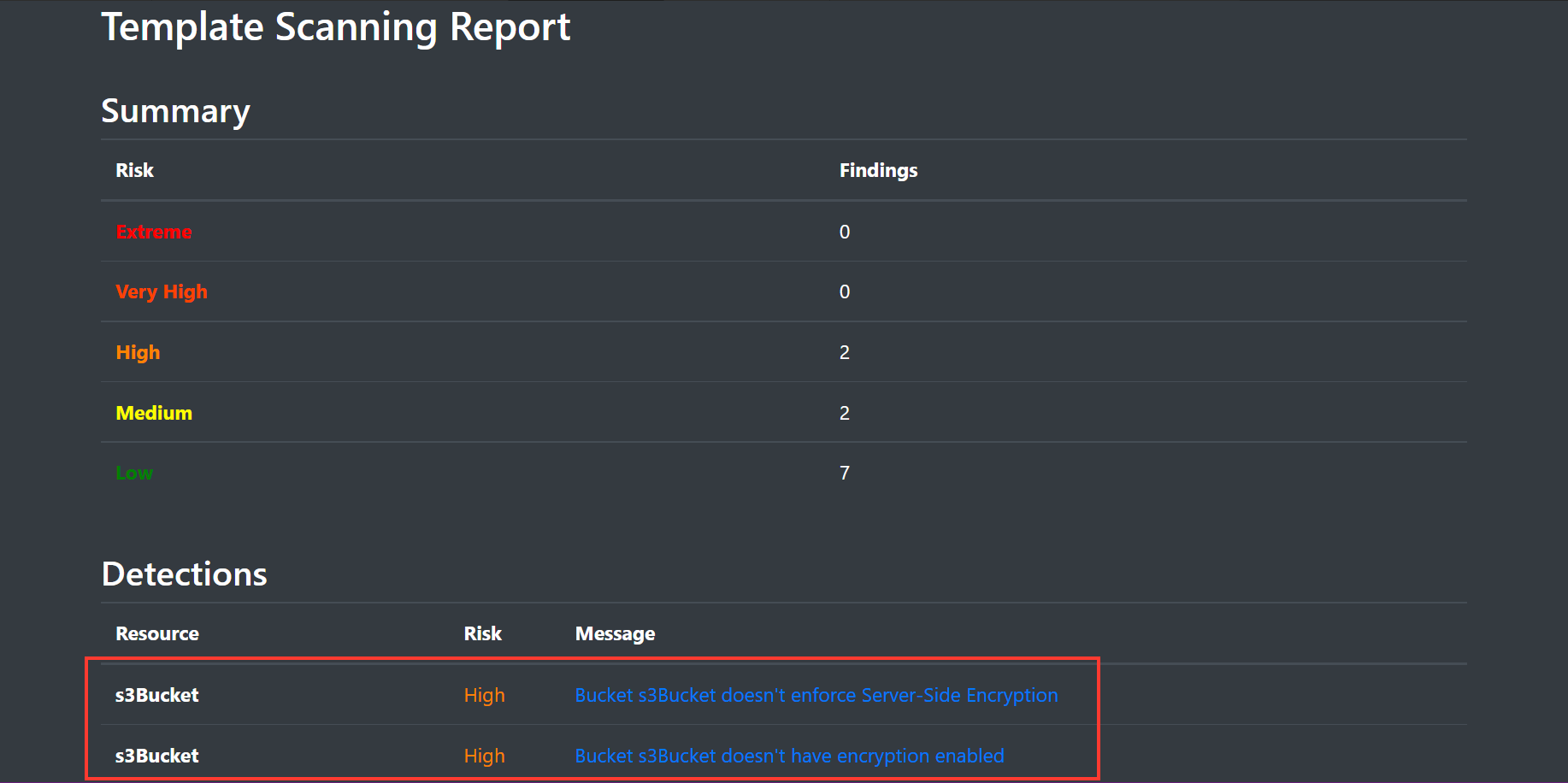Click the Risk header in Detections table
The height and width of the screenshot is (783, 1568).
pyautogui.click(x=483, y=633)
